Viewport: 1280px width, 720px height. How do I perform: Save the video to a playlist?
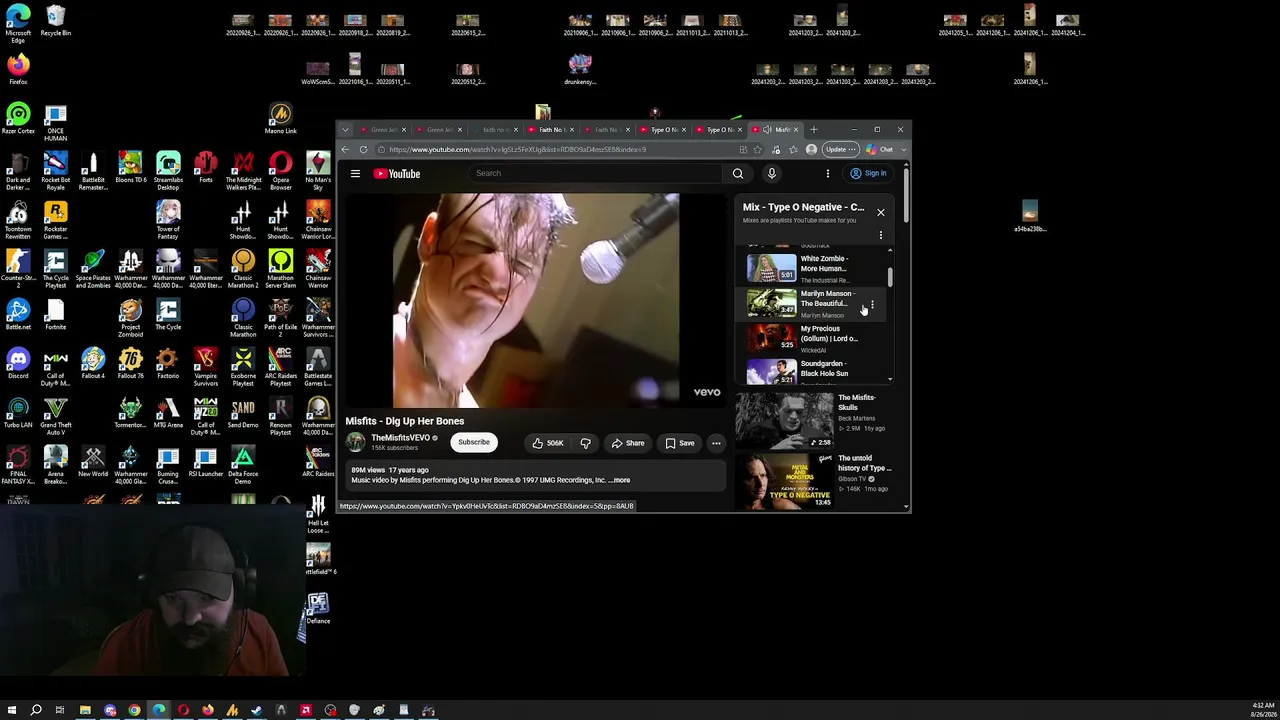click(680, 443)
